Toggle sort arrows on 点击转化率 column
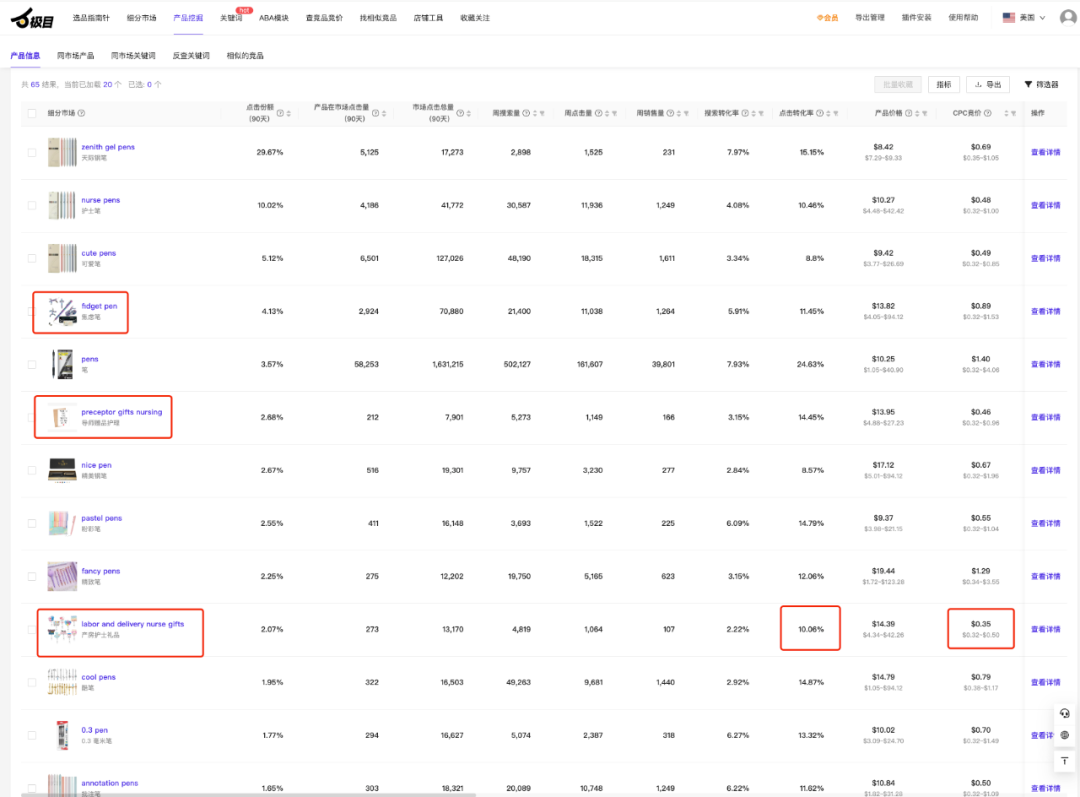This screenshot has width=1080, height=797. click(829, 113)
